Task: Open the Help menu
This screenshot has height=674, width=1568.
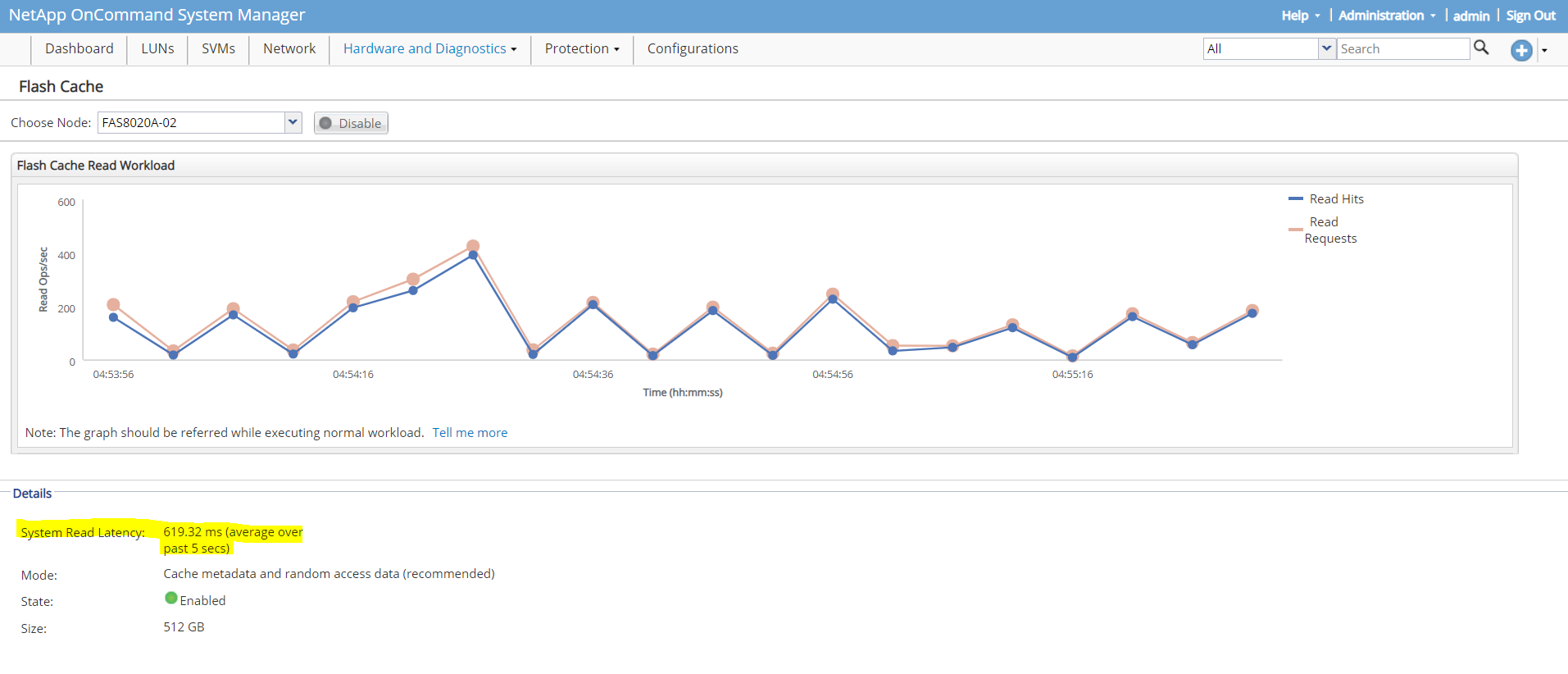Action: [x=1300, y=16]
